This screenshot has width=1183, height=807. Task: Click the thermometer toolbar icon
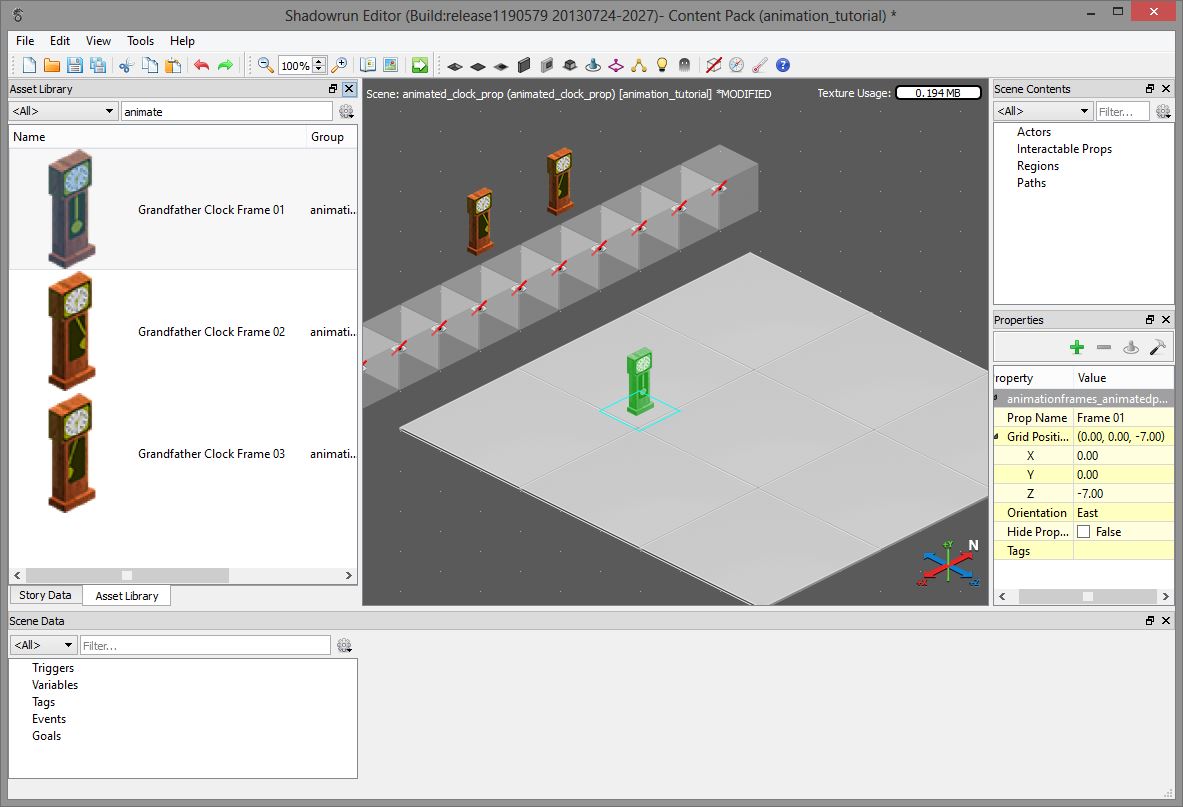pos(760,66)
